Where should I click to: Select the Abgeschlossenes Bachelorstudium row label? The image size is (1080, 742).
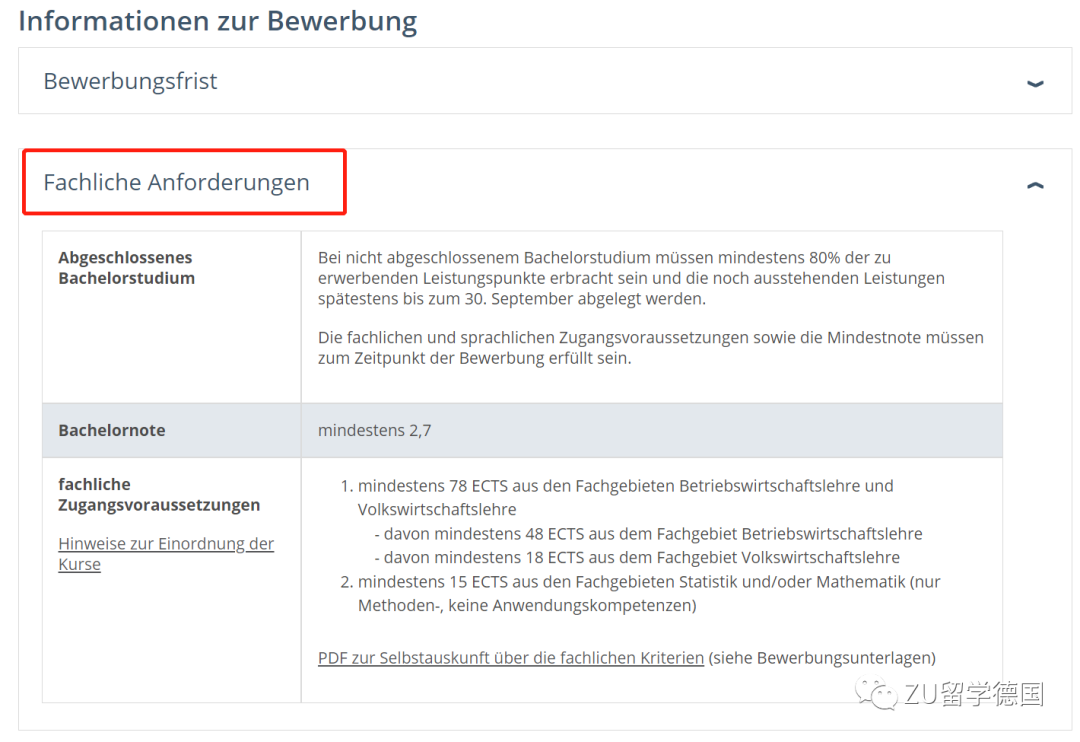point(125,268)
